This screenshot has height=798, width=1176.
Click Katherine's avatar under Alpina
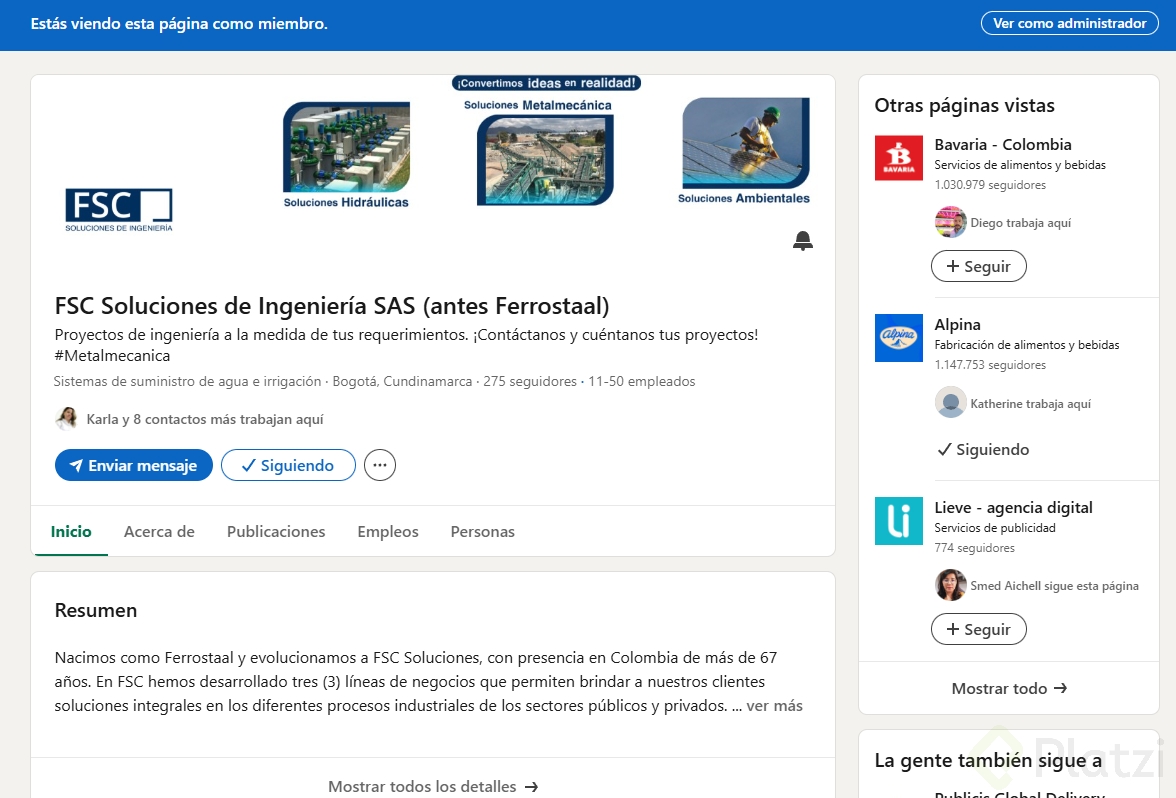tap(950, 403)
